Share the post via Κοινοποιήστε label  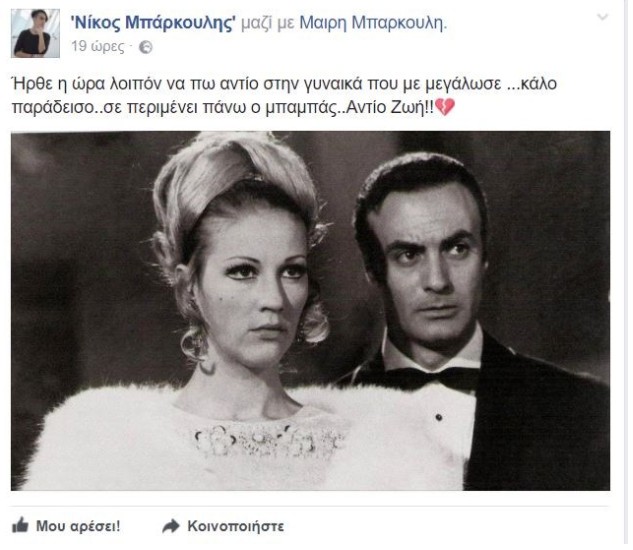(236, 526)
